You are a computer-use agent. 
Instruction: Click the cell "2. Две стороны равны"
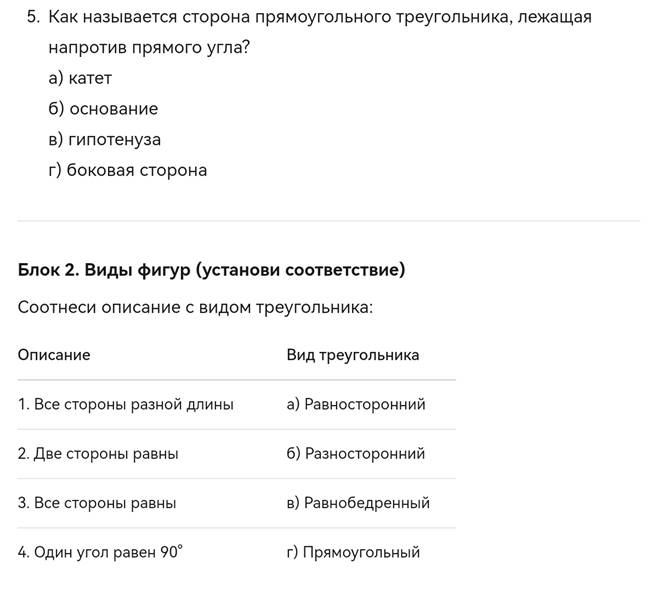(x=98, y=453)
